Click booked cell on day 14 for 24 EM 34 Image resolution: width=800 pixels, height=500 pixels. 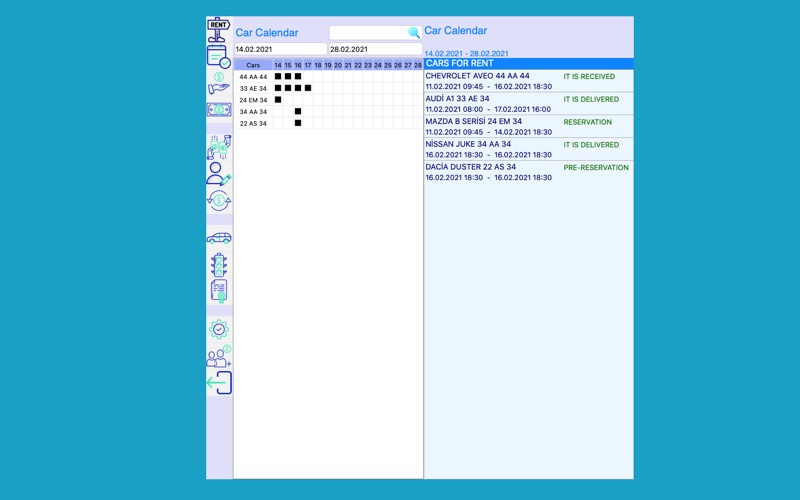[278, 99]
